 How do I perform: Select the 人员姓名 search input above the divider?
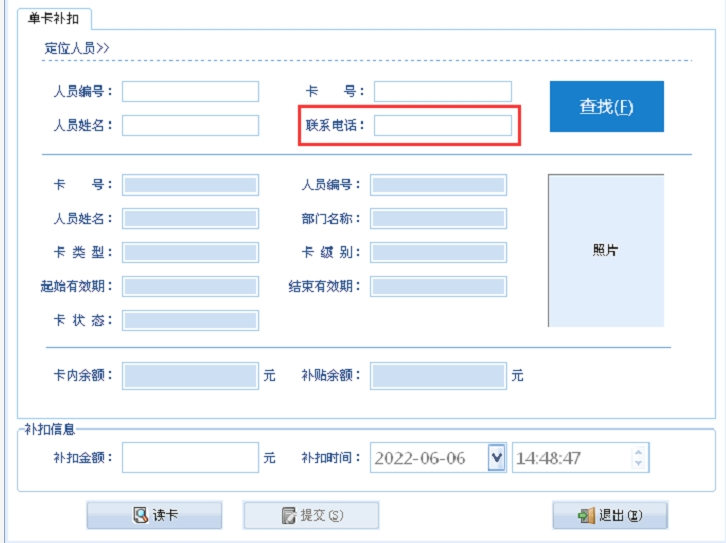pos(190,126)
